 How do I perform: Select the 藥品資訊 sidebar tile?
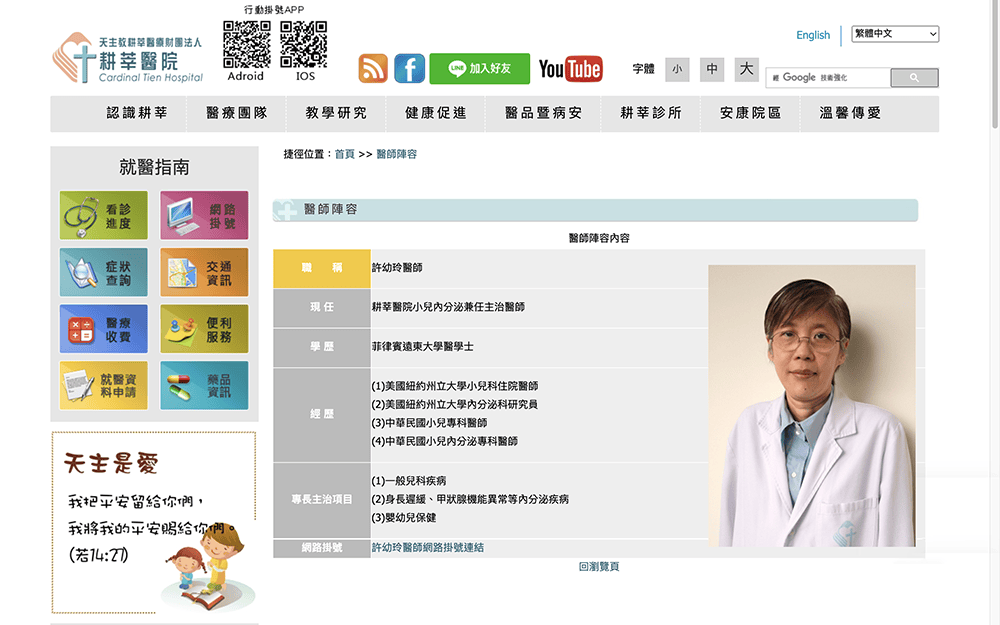[x=204, y=386]
